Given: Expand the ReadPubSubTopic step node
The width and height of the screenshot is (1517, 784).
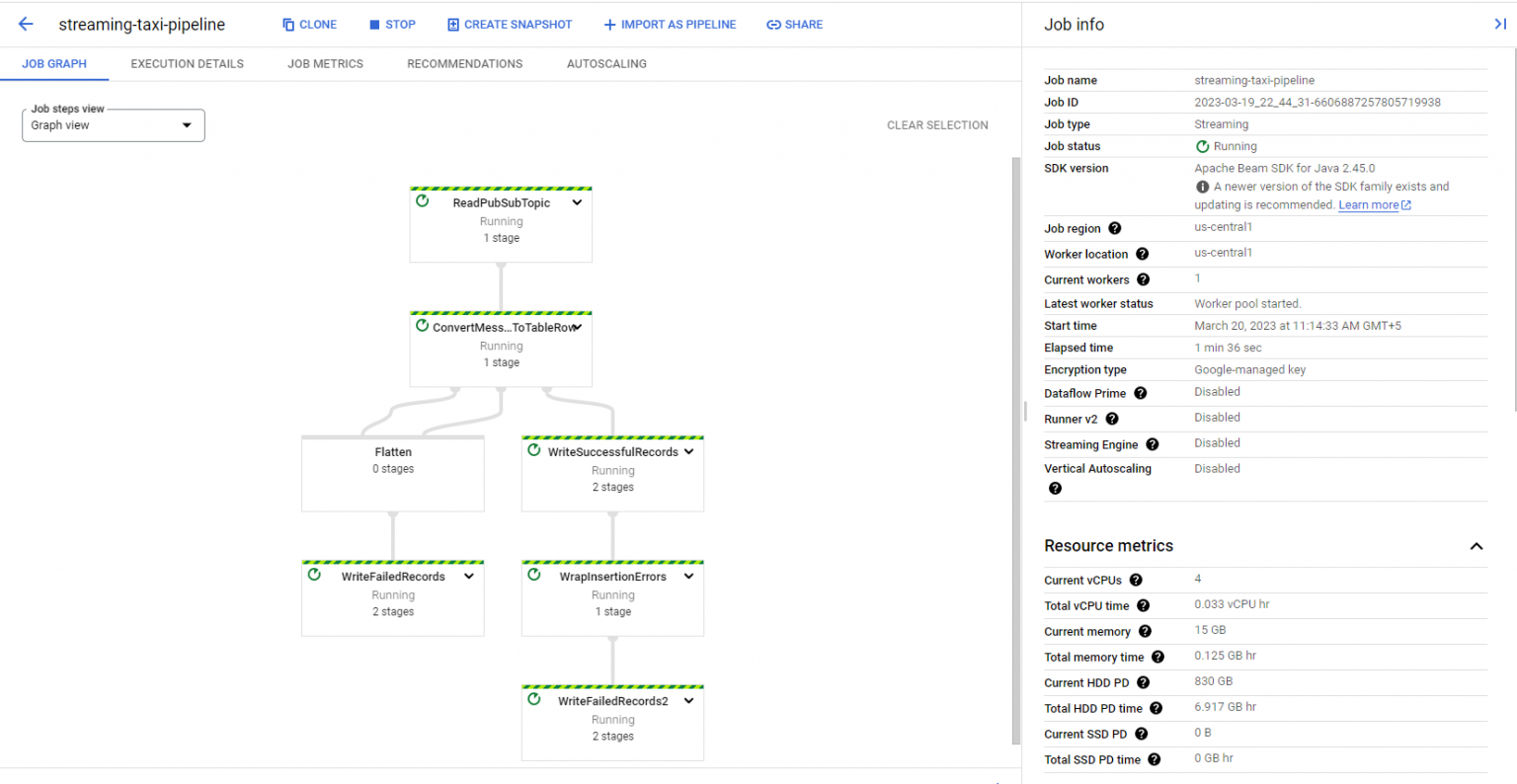Looking at the screenshot, I should [x=577, y=202].
